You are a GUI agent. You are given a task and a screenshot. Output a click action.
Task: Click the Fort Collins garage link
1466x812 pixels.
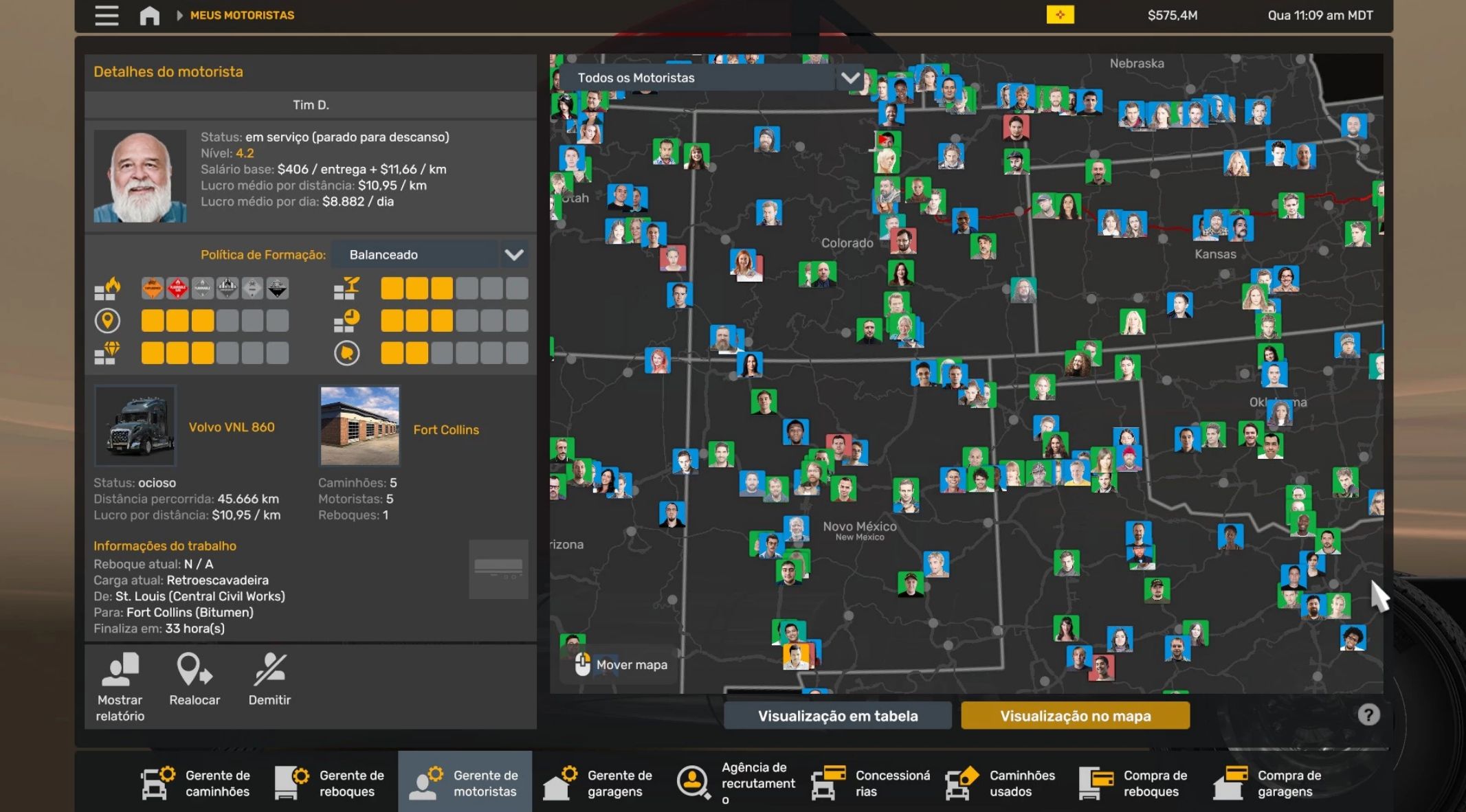(x=445, y=430)
